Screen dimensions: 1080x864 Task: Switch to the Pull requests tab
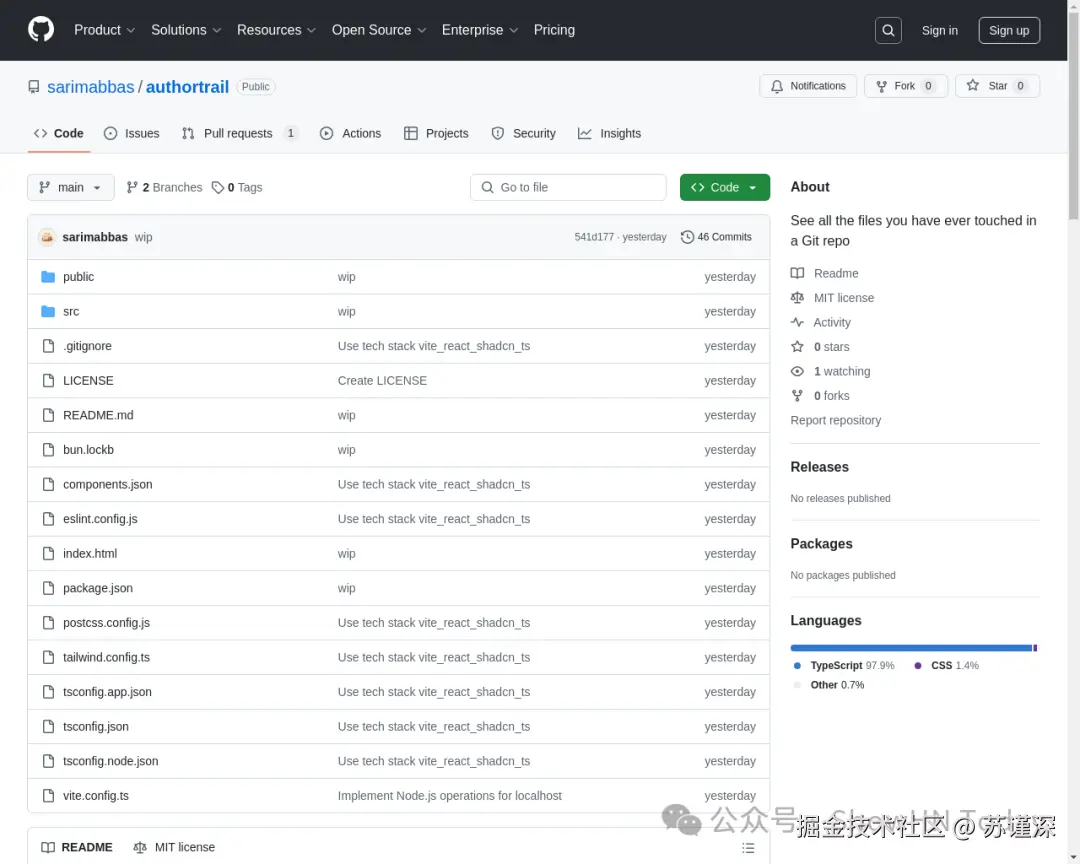pyautogui.click(x=238, y=134)
